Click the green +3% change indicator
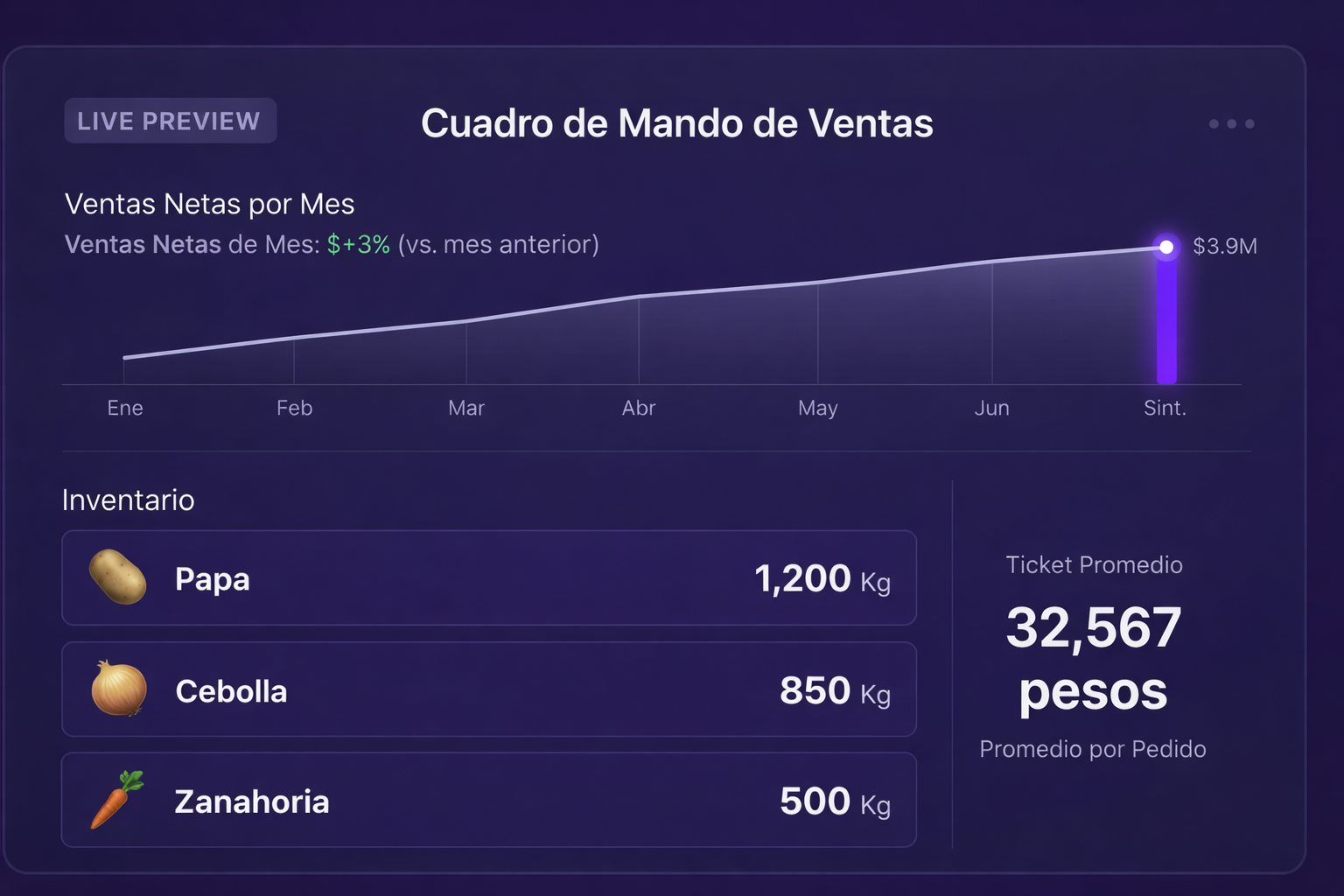Viewport: 1344px width, 896px height. tap(359, 244)
